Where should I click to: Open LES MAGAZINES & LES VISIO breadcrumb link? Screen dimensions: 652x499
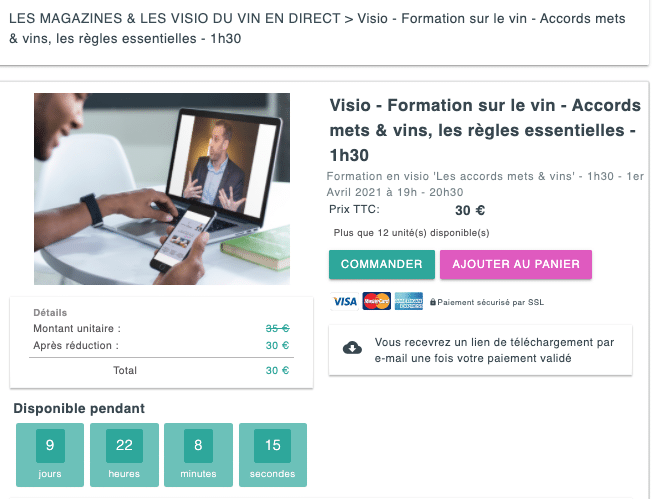coord(175,19)
